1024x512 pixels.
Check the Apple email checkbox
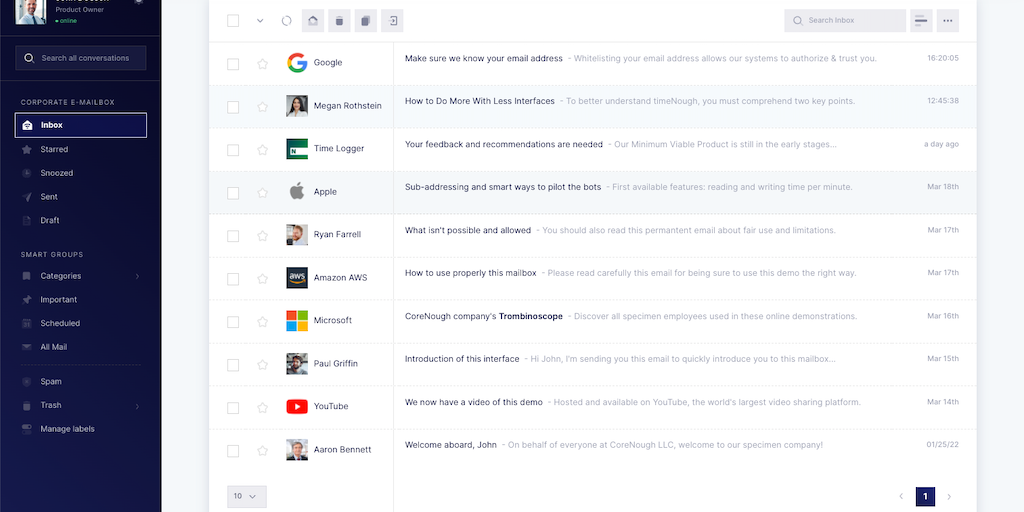pyautogui.click(x=233, y=193)
